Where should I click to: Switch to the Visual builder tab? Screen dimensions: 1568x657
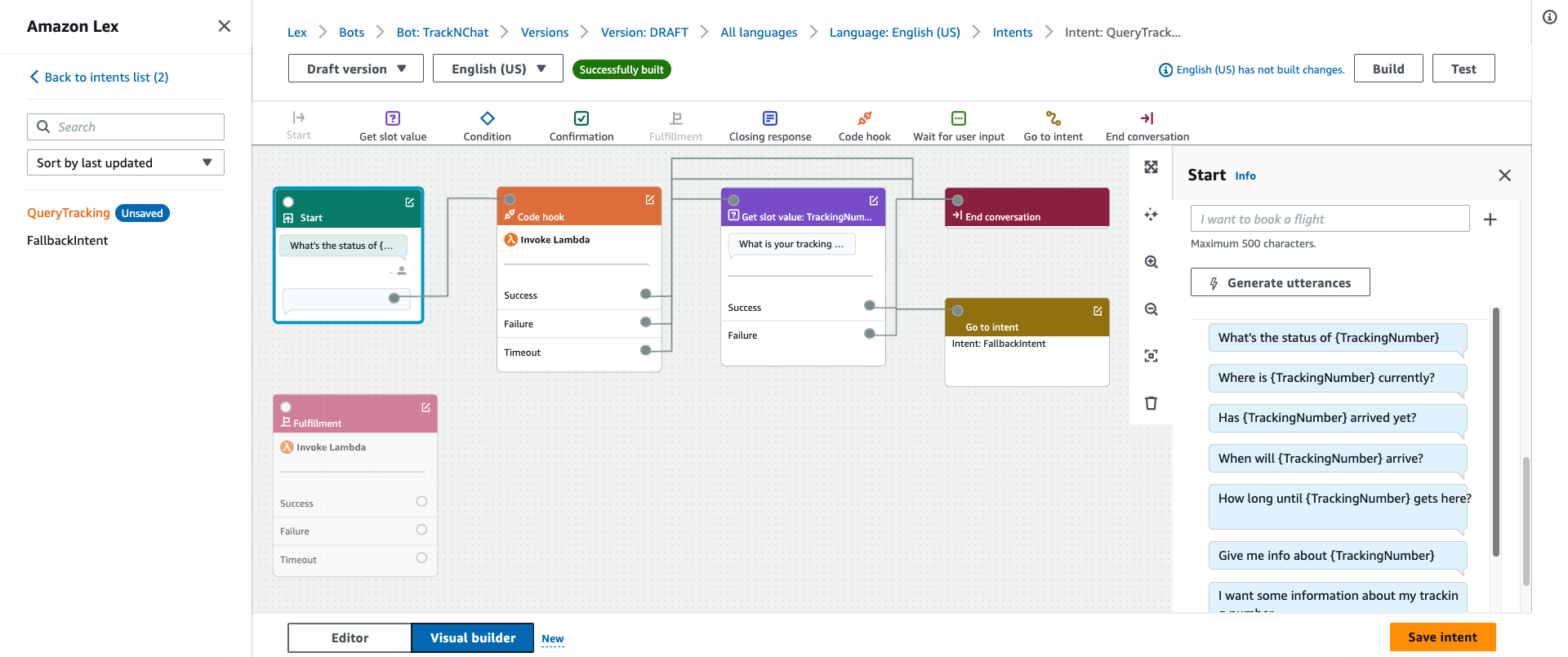click(x=473, y=638)
